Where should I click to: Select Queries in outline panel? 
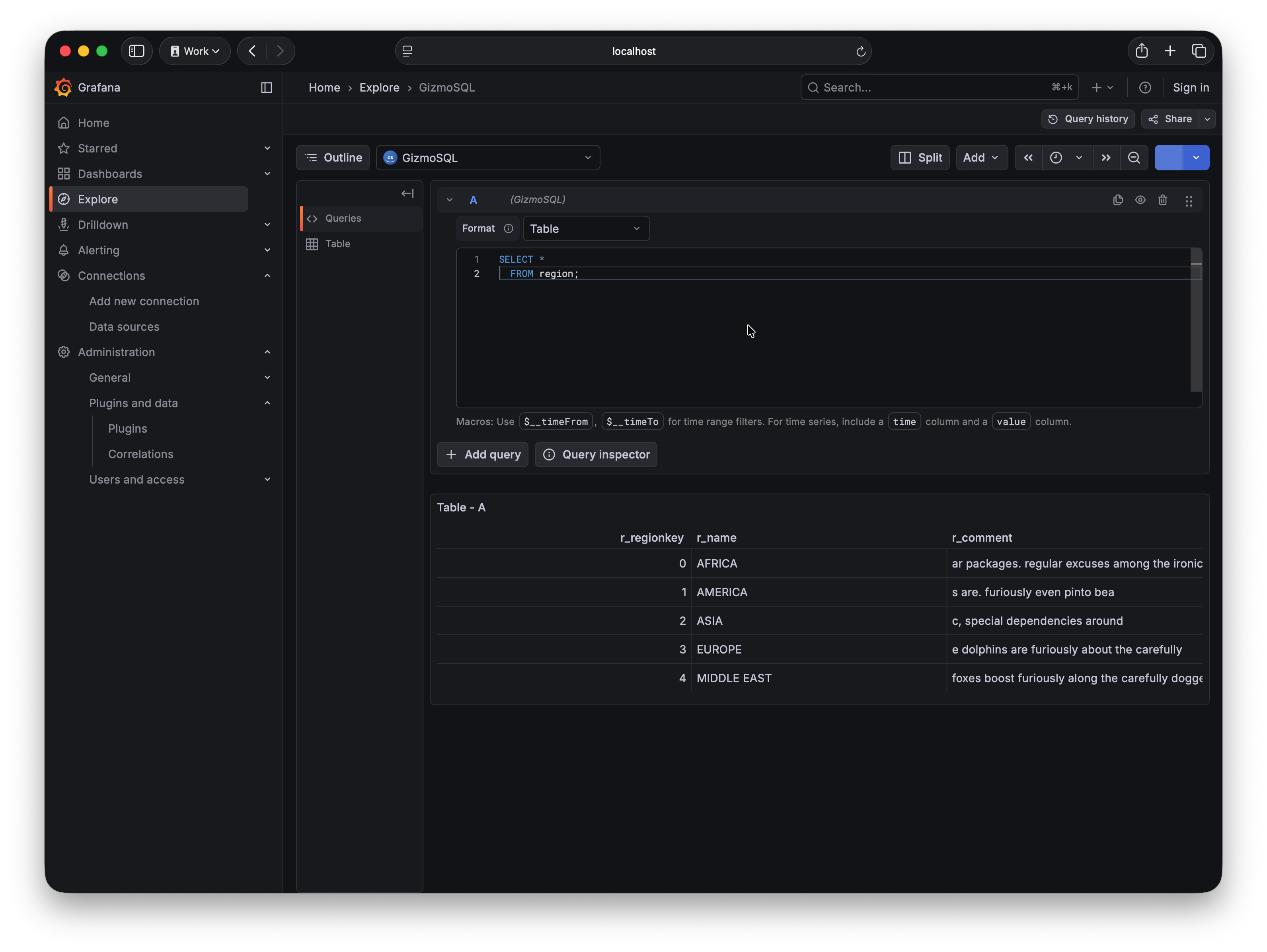coord(361,218)
